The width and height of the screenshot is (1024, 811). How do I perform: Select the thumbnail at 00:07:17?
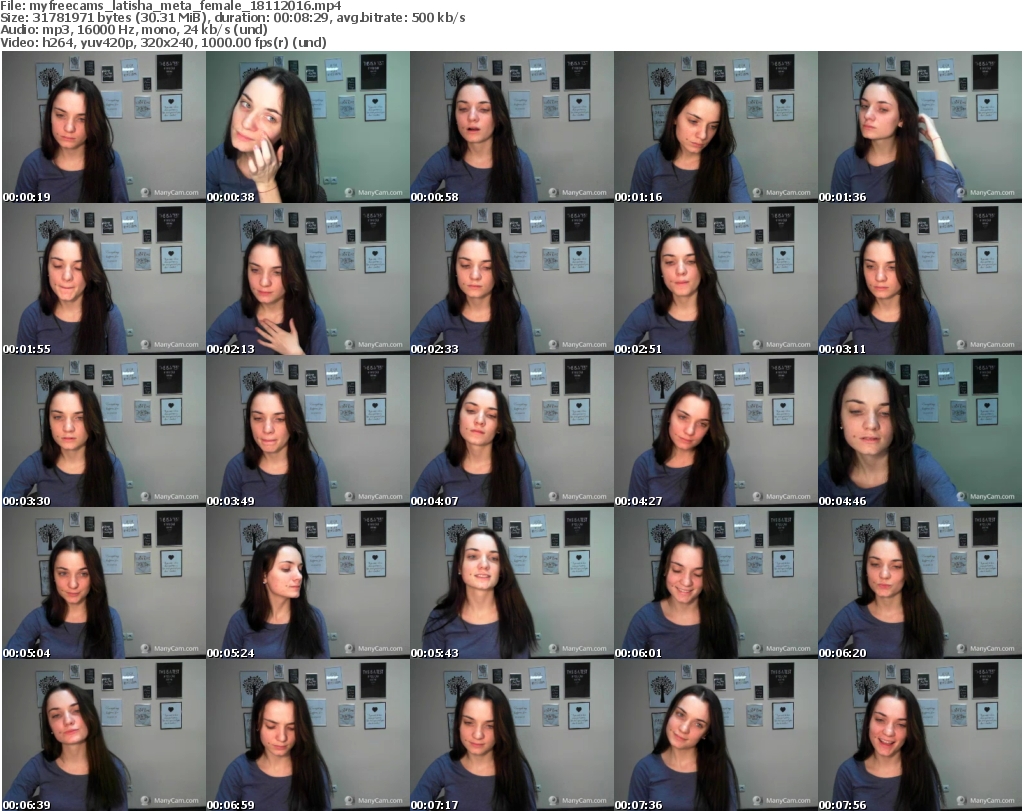pos(511,735)
